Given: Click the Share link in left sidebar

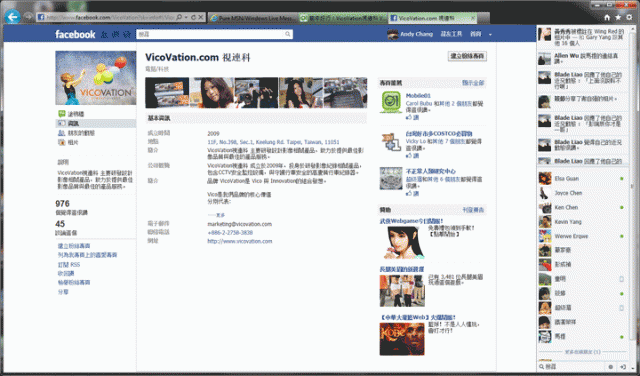Looking at the screenshot, I should click(x=63, y=292).
